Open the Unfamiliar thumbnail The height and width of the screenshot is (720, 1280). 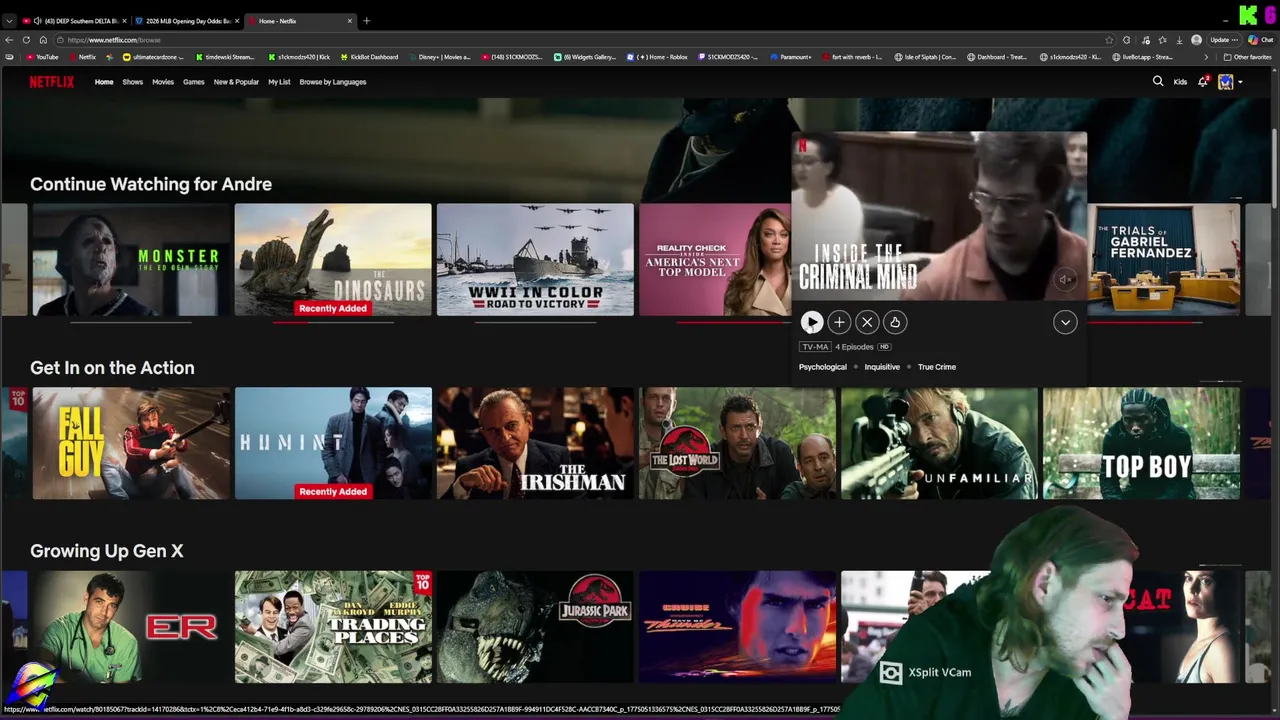[939, 443]
